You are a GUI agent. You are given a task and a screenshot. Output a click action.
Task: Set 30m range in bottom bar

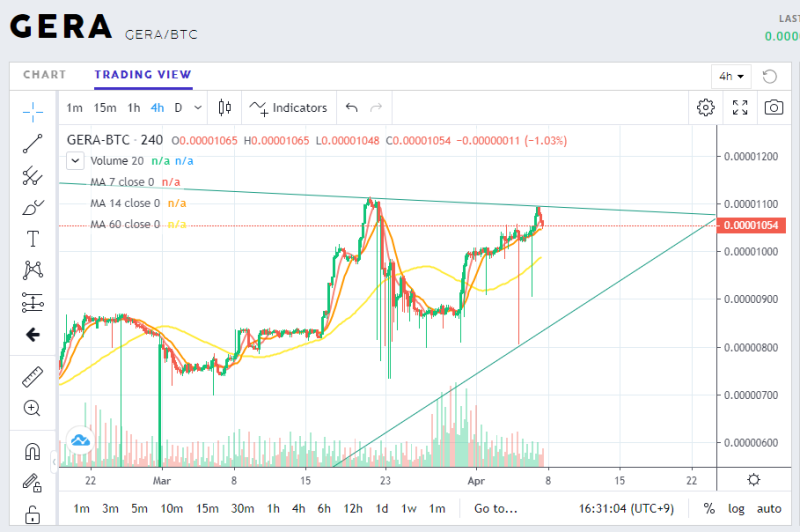coord(242,509)
